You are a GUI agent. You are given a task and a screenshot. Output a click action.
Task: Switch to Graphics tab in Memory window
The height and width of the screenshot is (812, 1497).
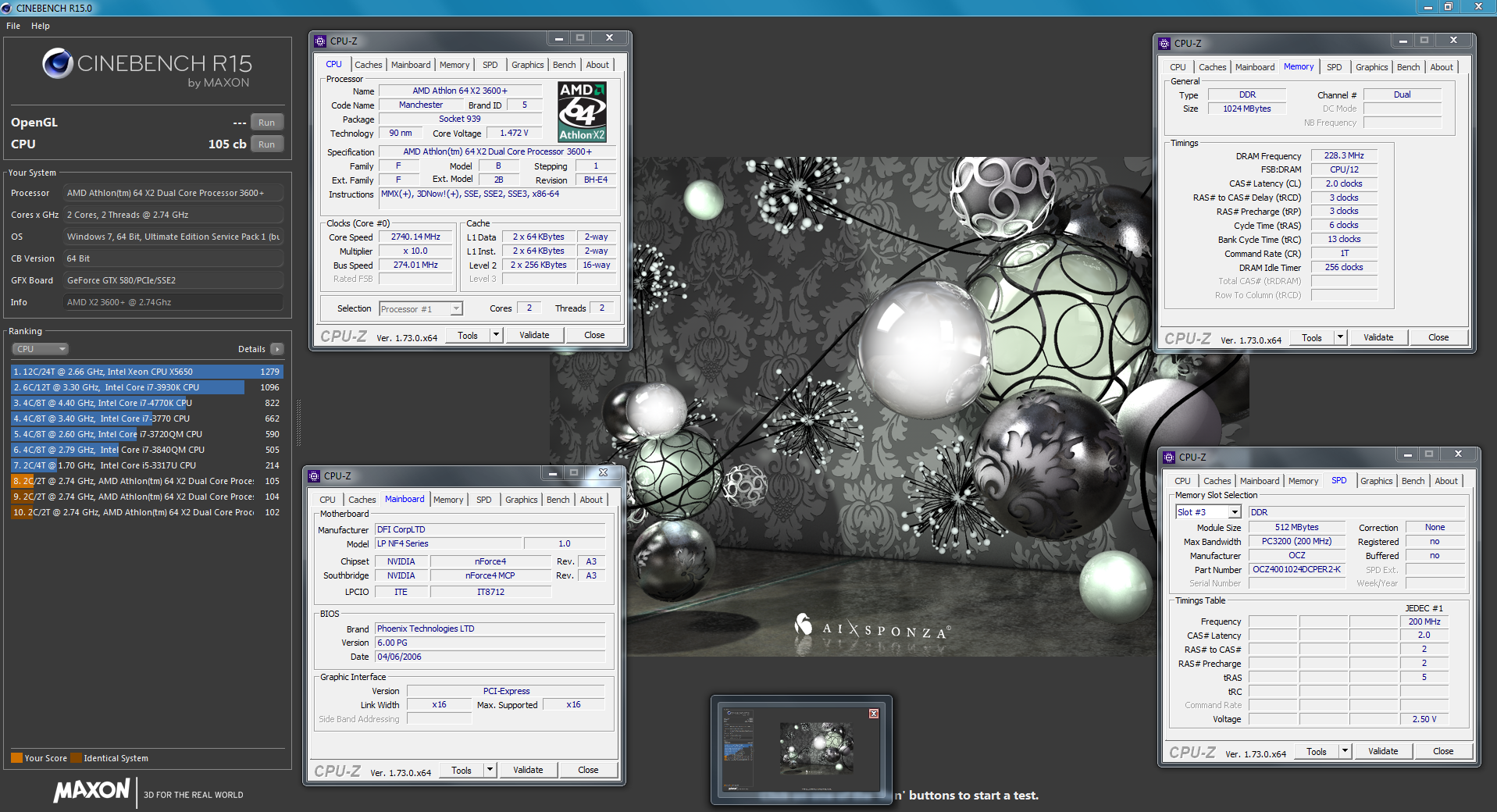[x=1371, y=67]
